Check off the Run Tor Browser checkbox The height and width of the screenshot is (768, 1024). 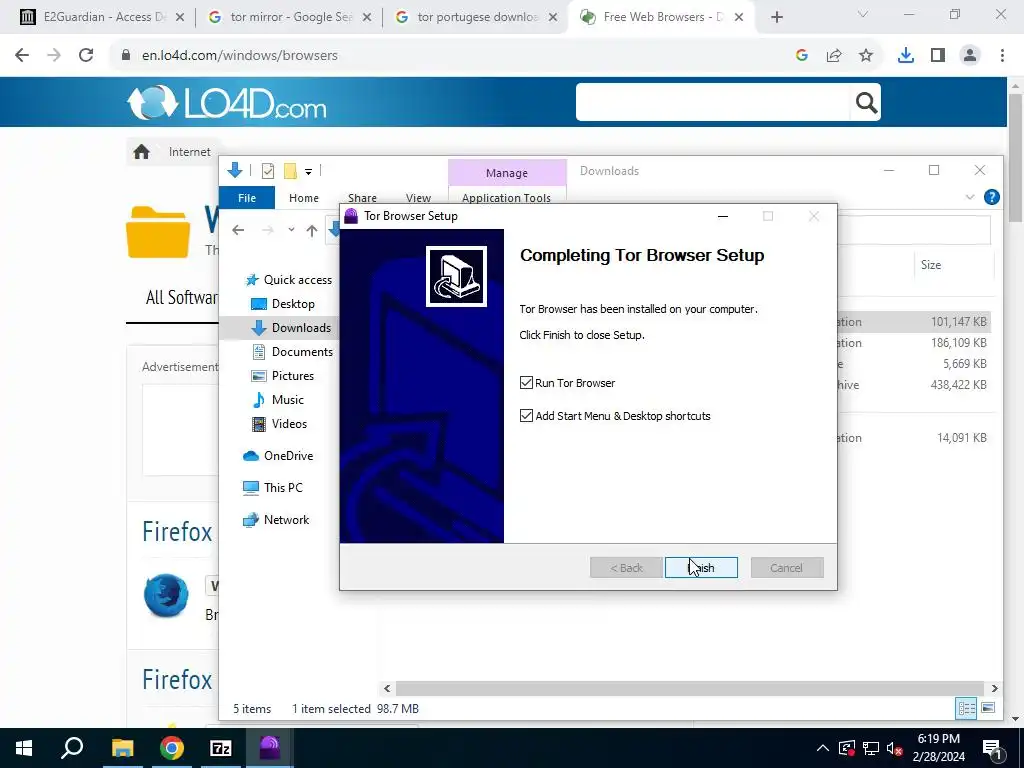coord(526,383)
